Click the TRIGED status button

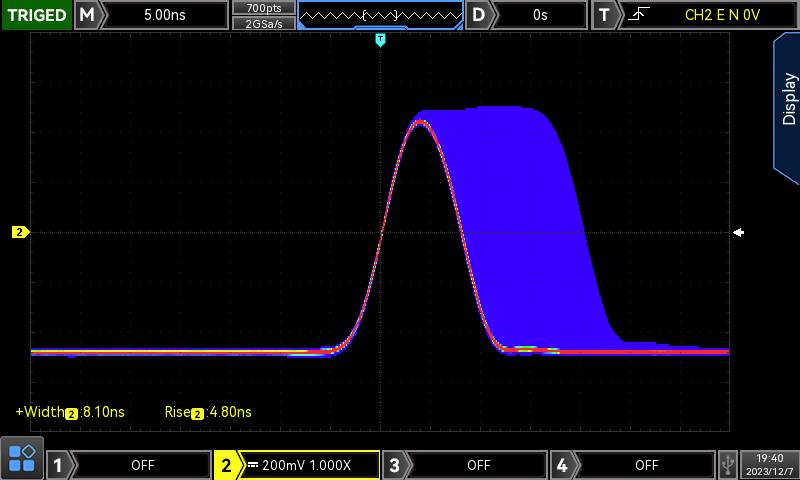tap(36, 15)
